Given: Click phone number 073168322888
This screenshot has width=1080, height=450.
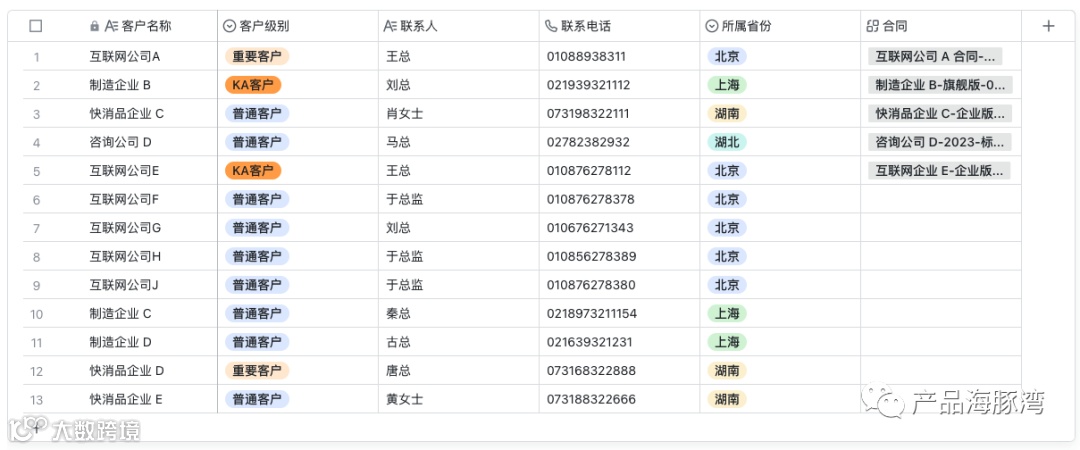Looking at the screenshot, I should pos(591,371).
